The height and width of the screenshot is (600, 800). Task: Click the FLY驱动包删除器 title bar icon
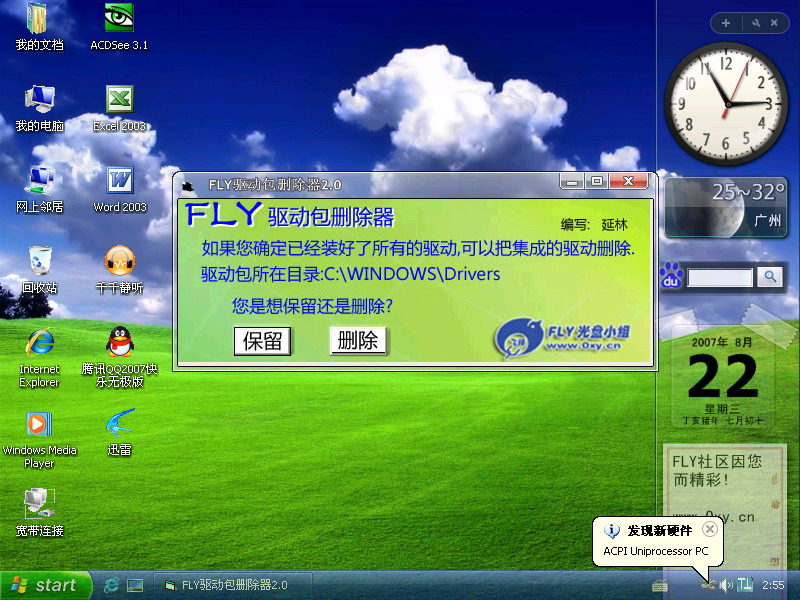tap(187, 186)
